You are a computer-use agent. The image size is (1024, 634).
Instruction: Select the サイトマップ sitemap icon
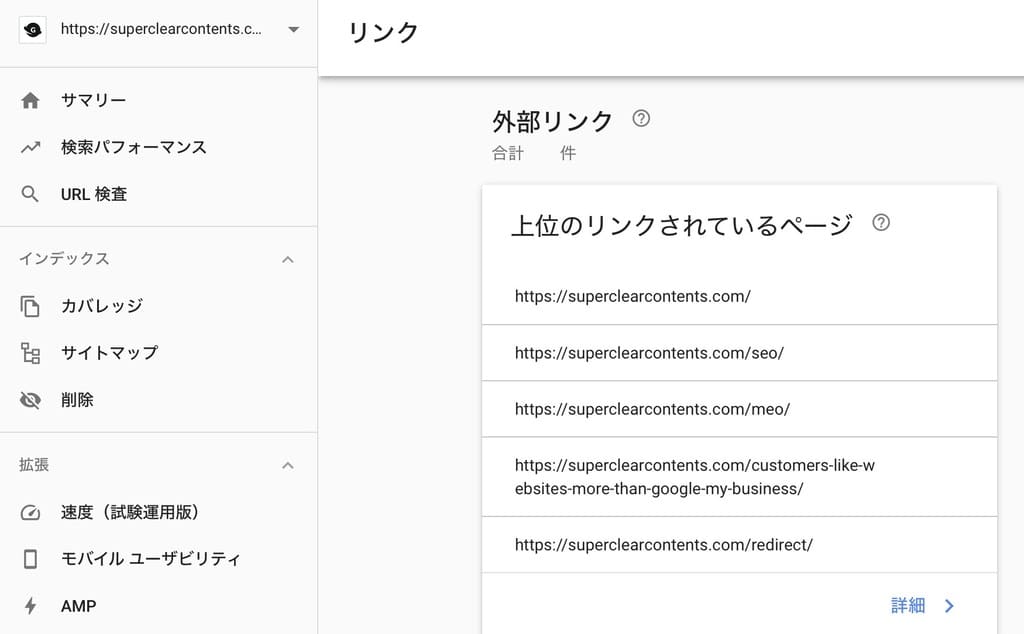(30, 353)
